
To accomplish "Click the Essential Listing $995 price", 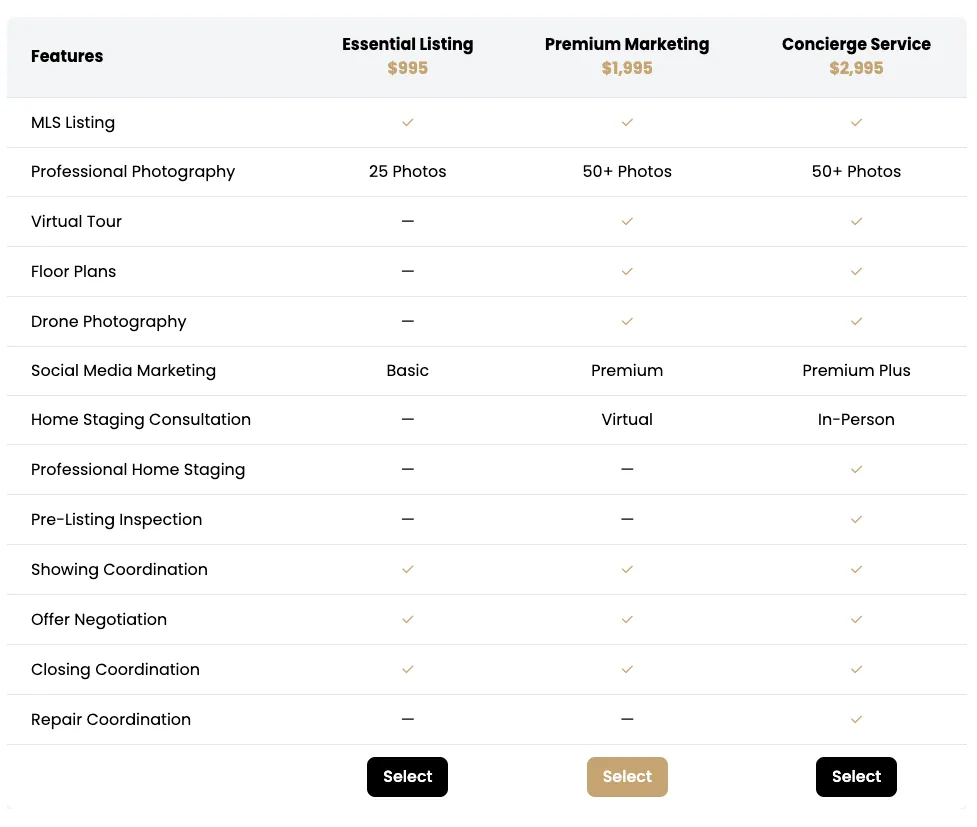I will (x=407, y=68).
